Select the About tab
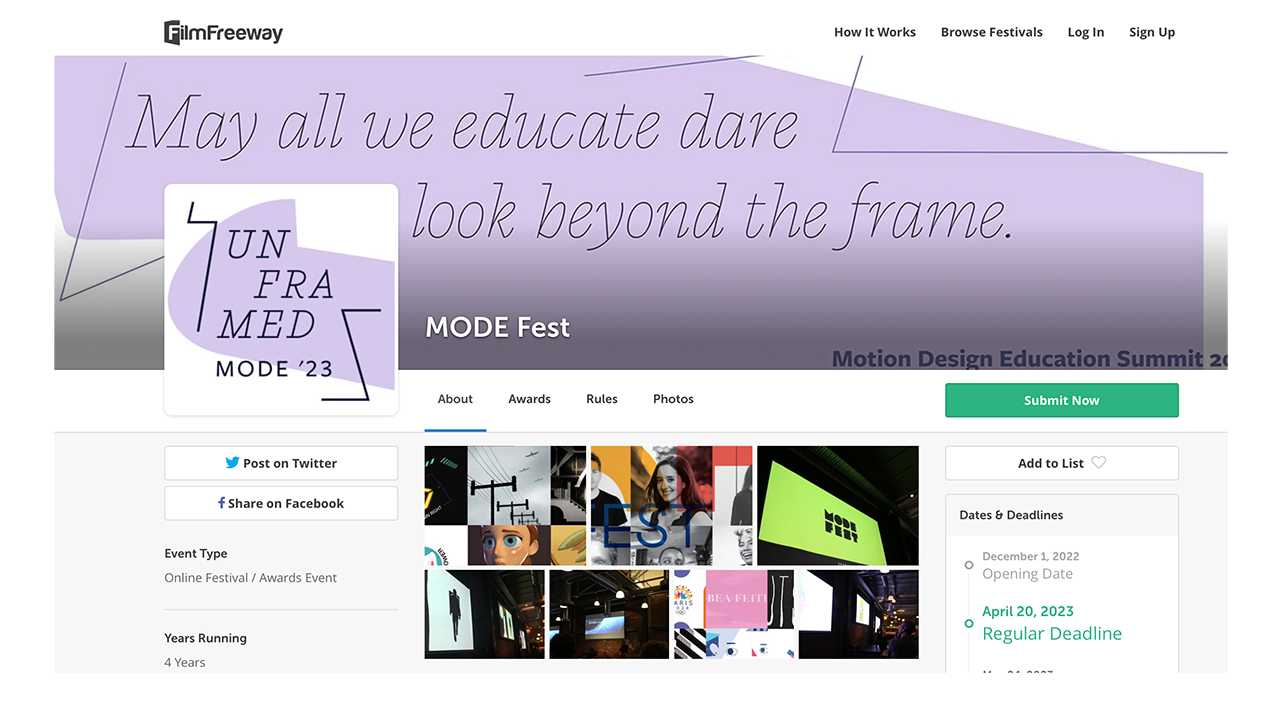The image size is (1280, 720). (x=455, y=399)
